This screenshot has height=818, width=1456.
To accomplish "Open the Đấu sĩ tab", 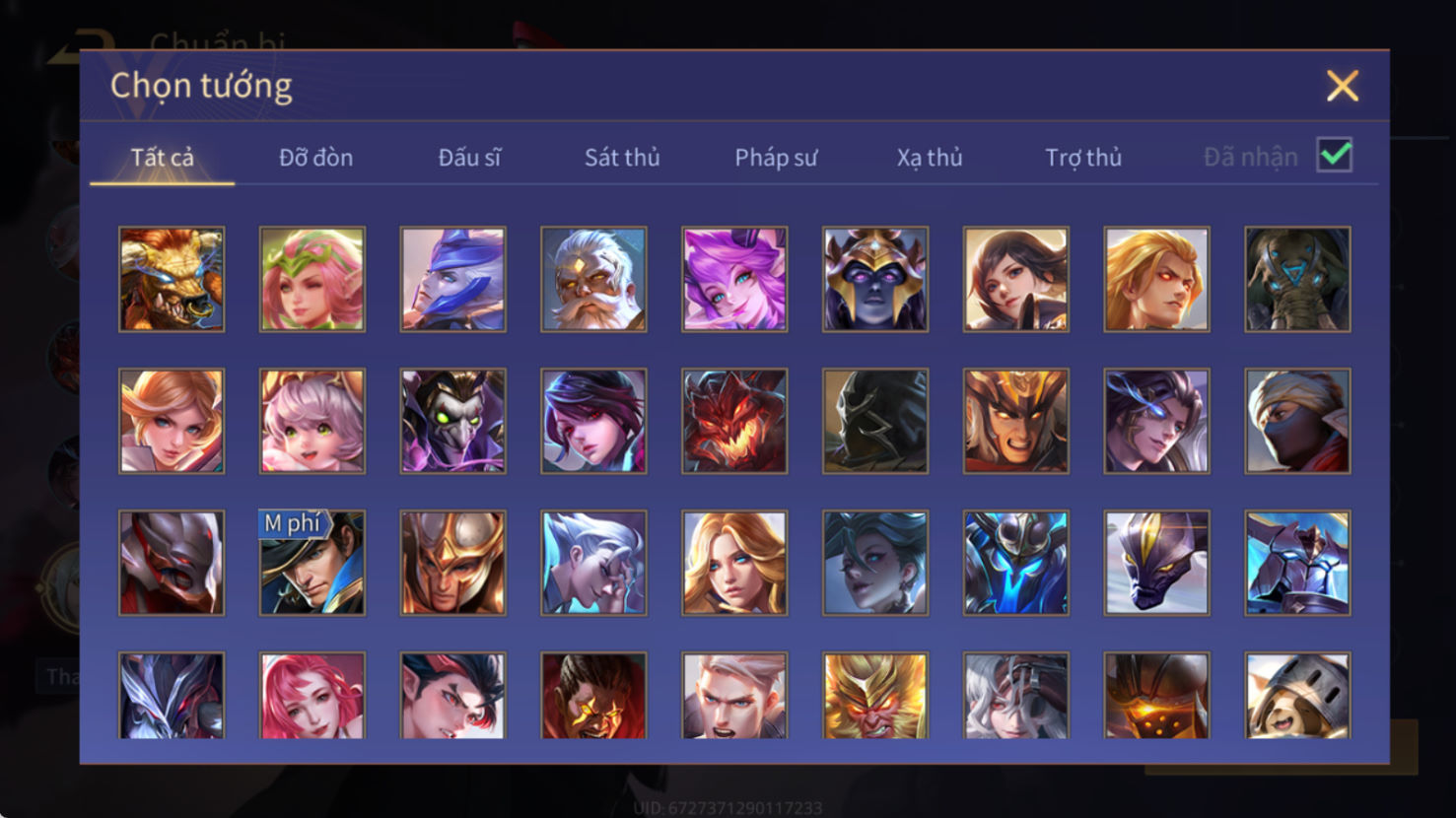I will pyautogui.click(x=469, y=158).
